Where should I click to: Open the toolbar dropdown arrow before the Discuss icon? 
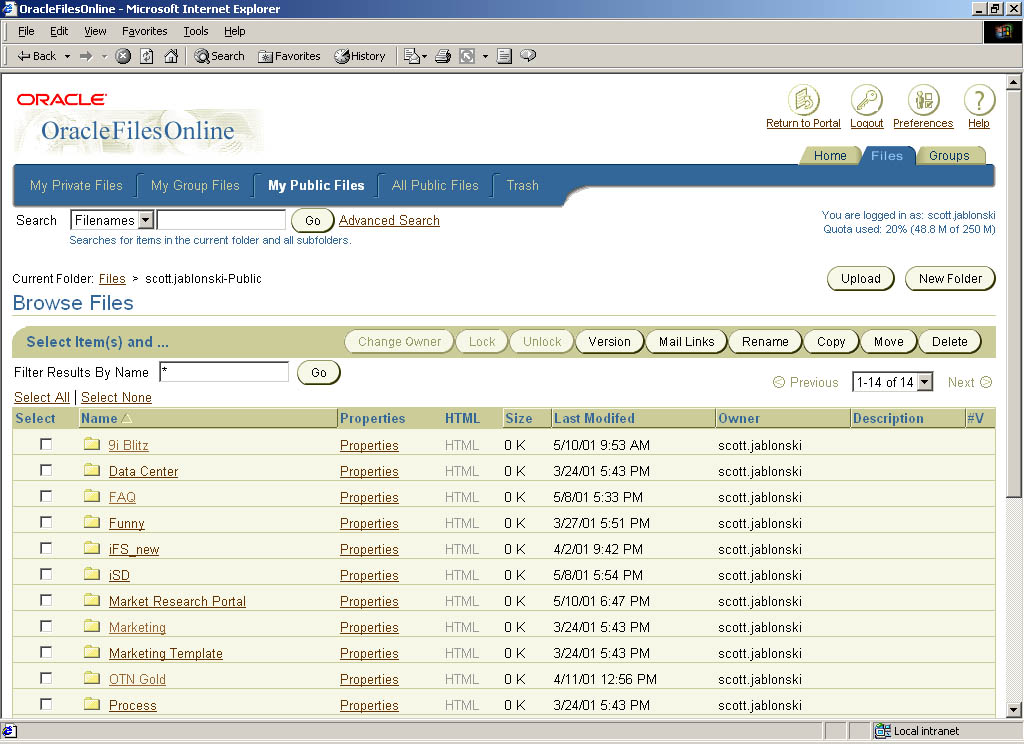485,57
